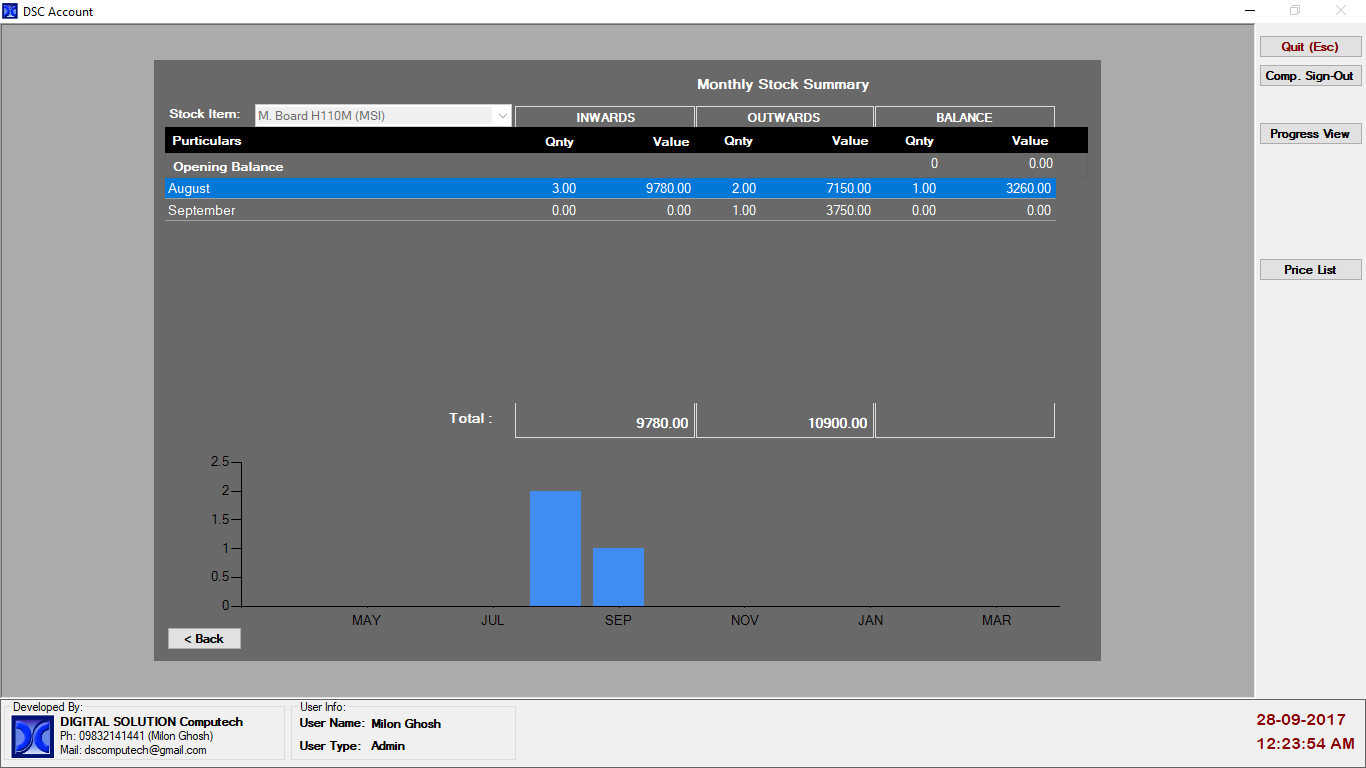Click the Comp. Sign-Out button
Image resolution: width=1366 pixels, height=768 pixels.
coord(1309,76)
